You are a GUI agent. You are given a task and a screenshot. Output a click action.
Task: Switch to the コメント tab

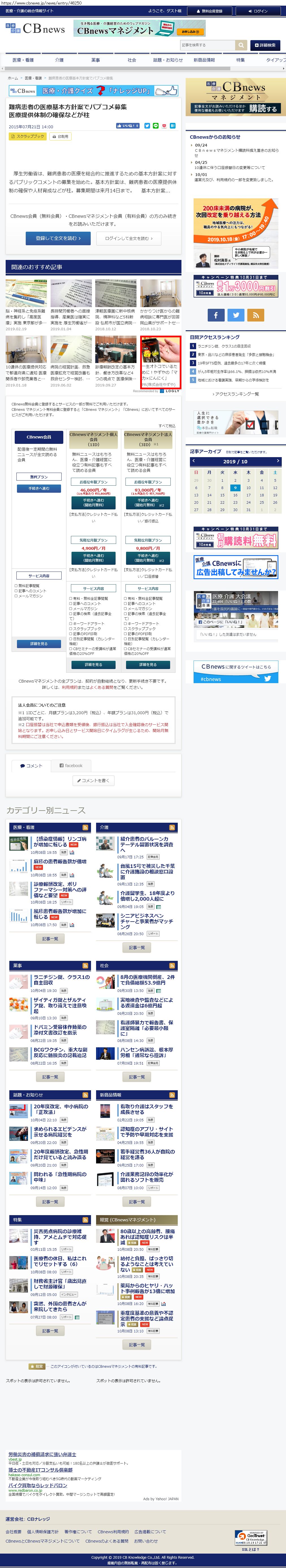click(x=31, y=766)
